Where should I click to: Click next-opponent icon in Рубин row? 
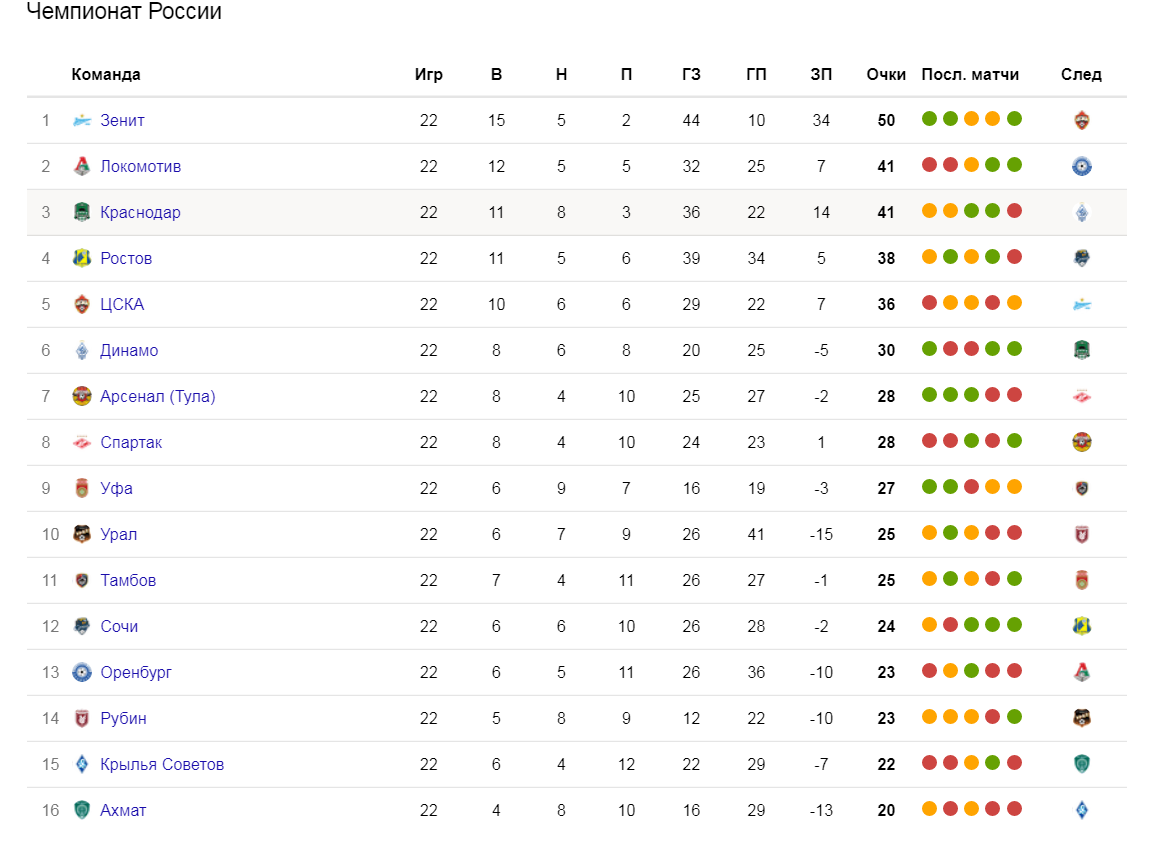click(x=1082, y=718)
